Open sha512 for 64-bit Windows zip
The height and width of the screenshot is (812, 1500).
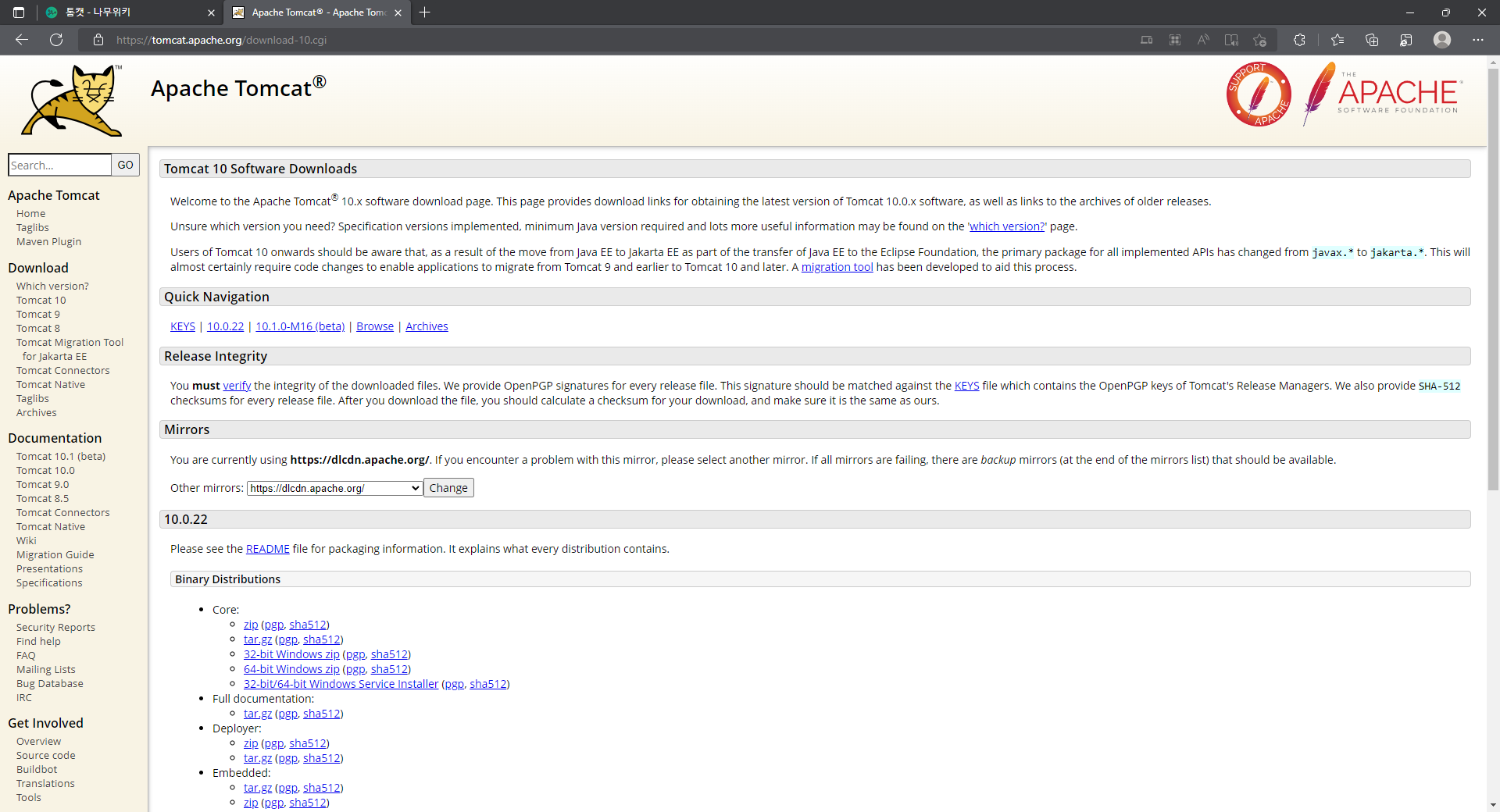click(x=389, y=669)
